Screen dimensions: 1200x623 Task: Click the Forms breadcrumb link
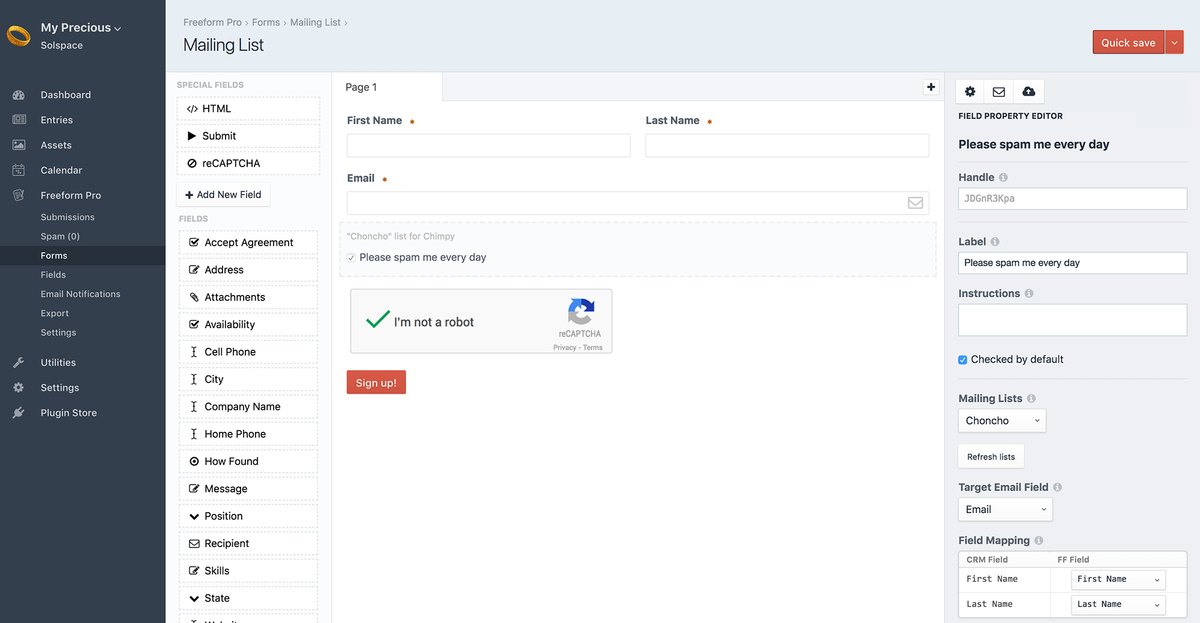266,22
